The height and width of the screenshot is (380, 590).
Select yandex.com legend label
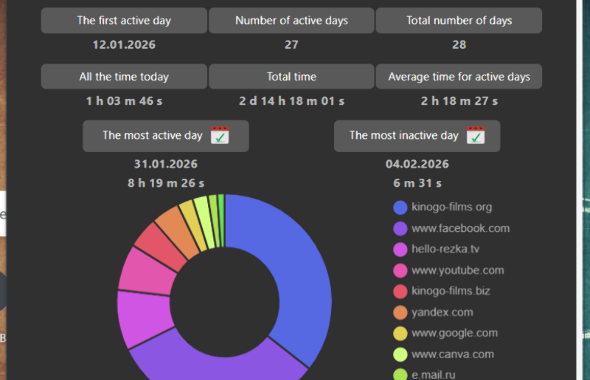coord(442,312)
